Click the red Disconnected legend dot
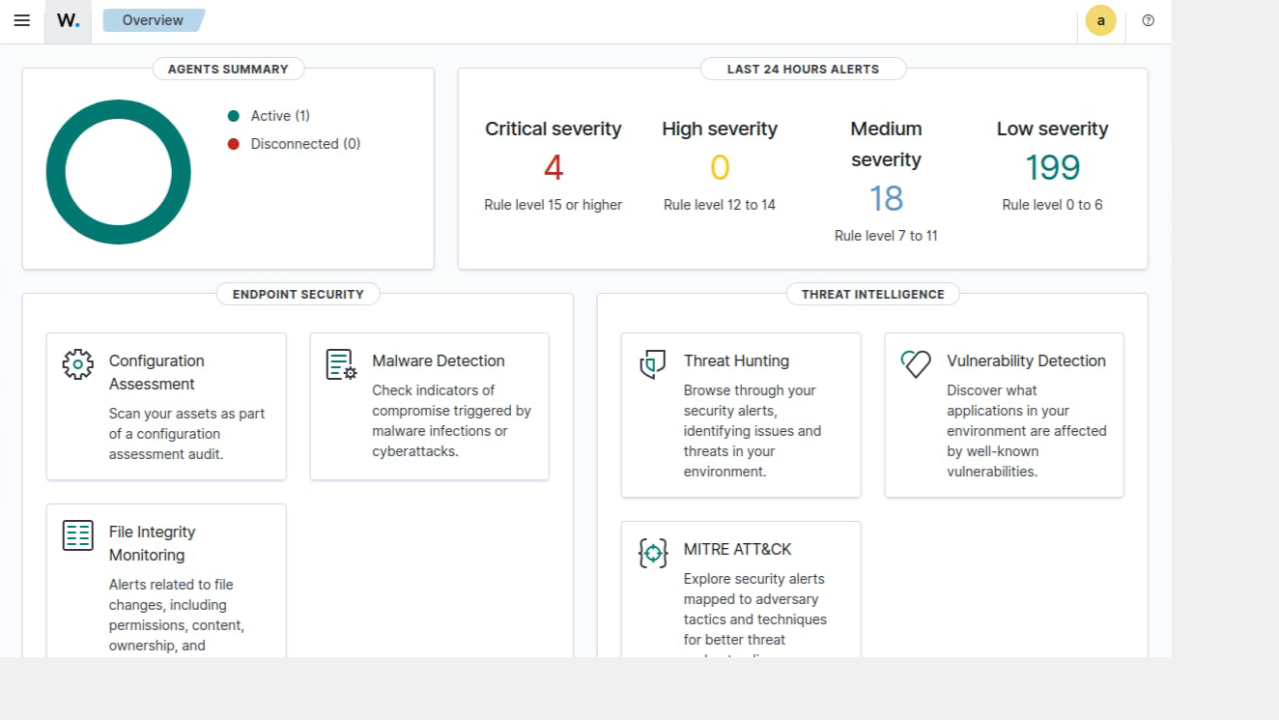1279x720 pixels. [234, 144]
